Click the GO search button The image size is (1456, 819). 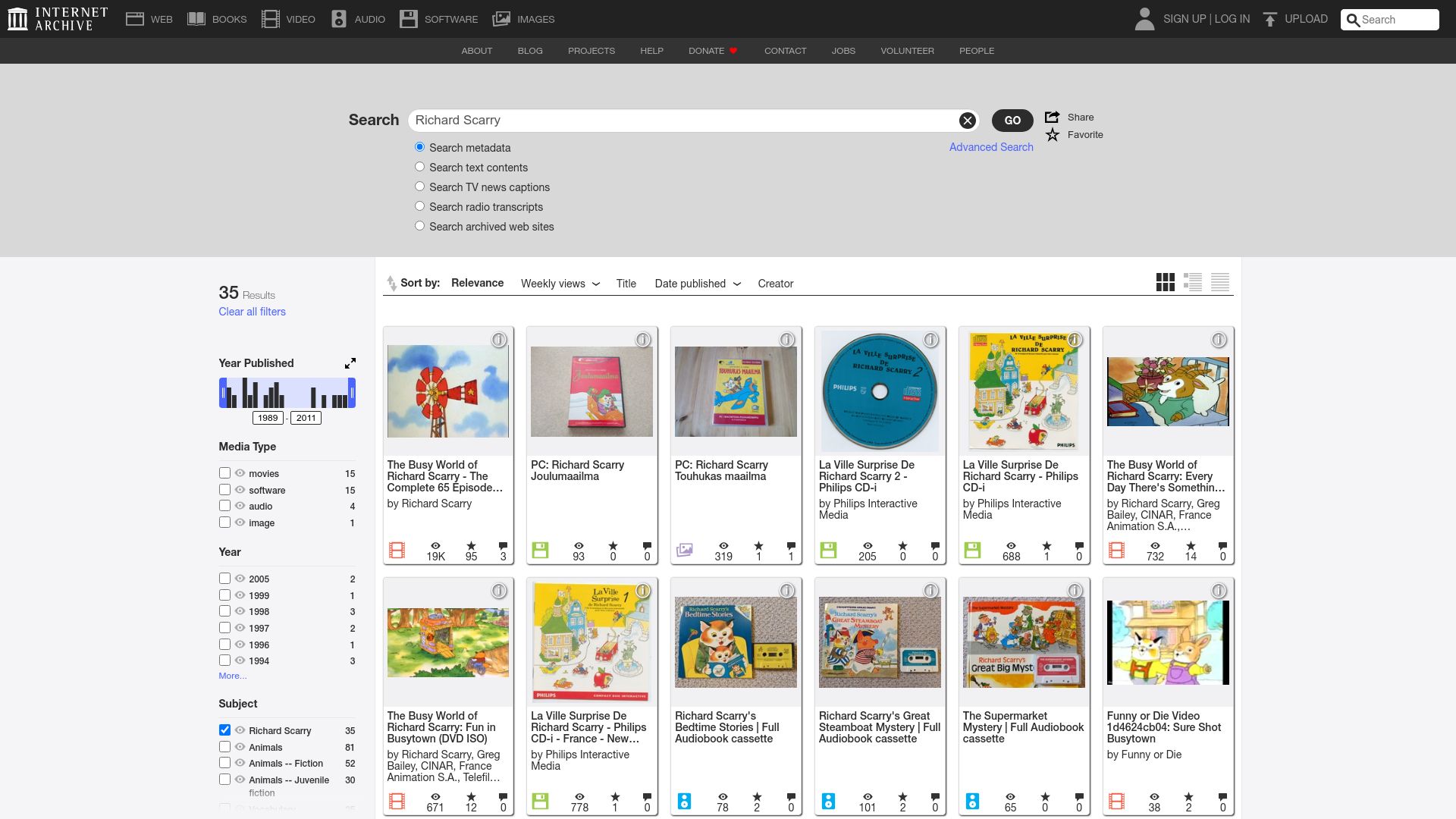click(1012, 121)
